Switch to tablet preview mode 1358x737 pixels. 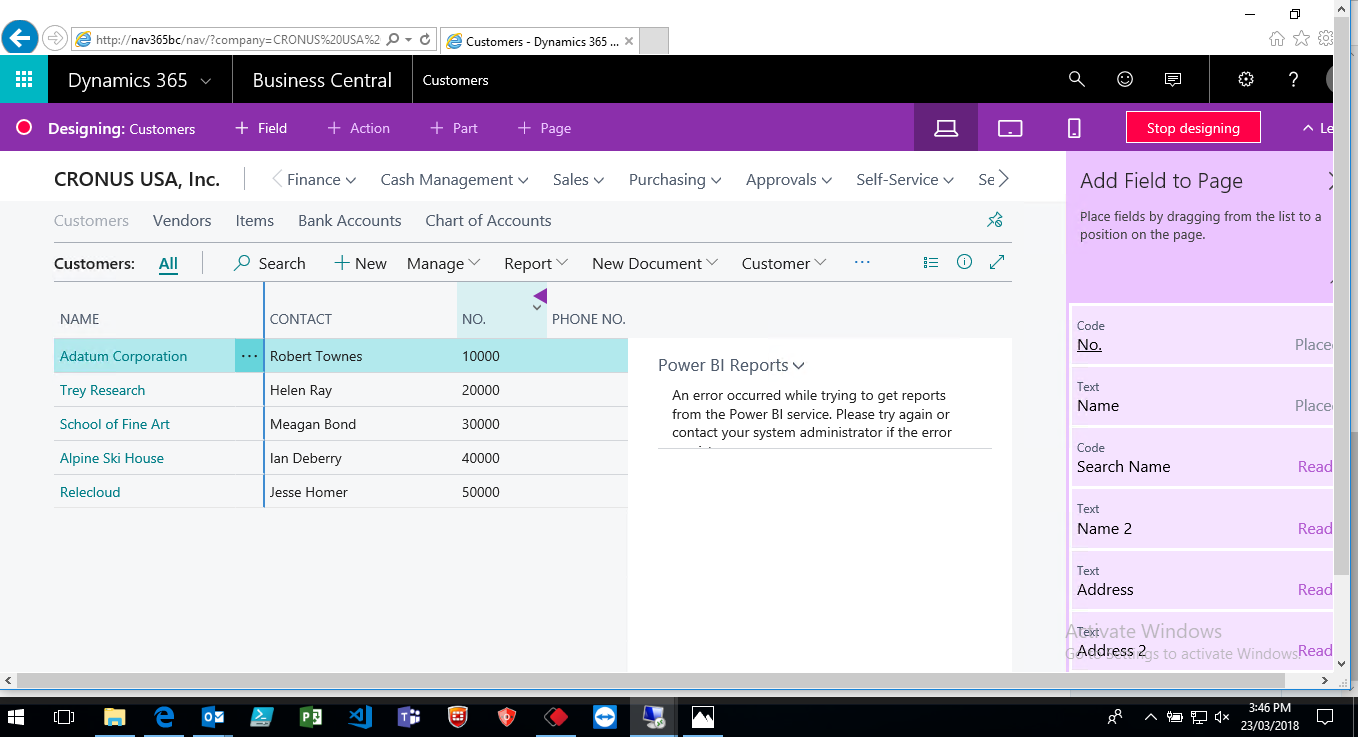(x=1010, y=128)
